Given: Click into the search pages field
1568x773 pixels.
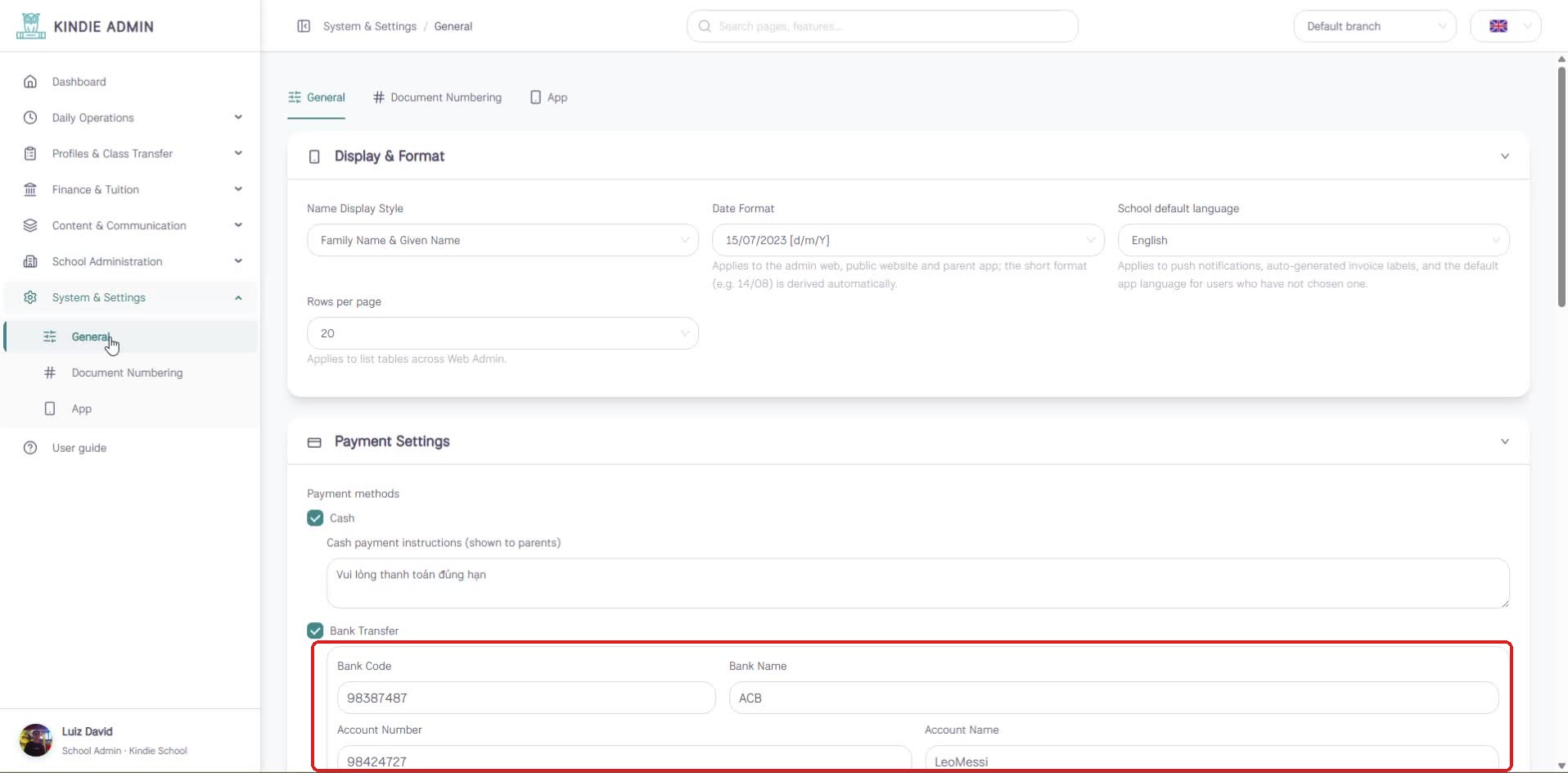Looking at the screenshot, I should (882, 26).
